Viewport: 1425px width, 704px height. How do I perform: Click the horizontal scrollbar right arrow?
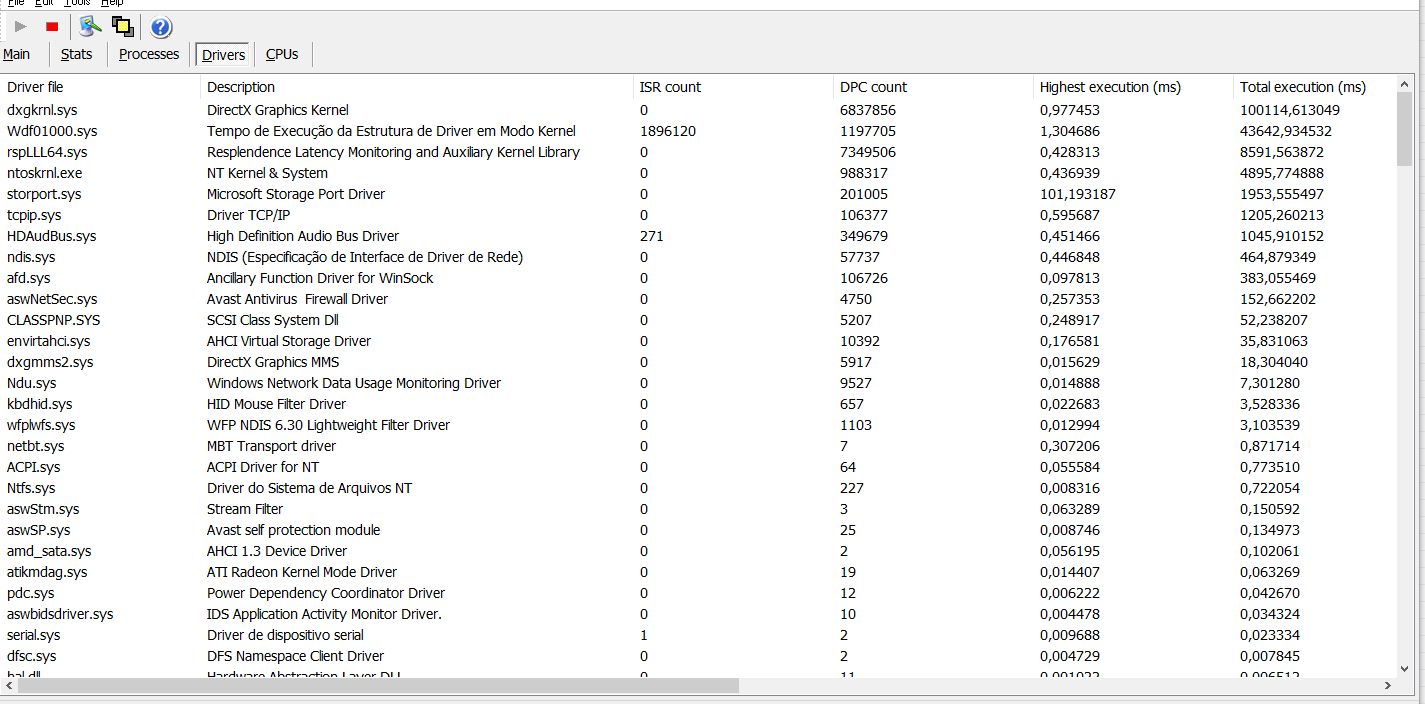[1386, 686]
